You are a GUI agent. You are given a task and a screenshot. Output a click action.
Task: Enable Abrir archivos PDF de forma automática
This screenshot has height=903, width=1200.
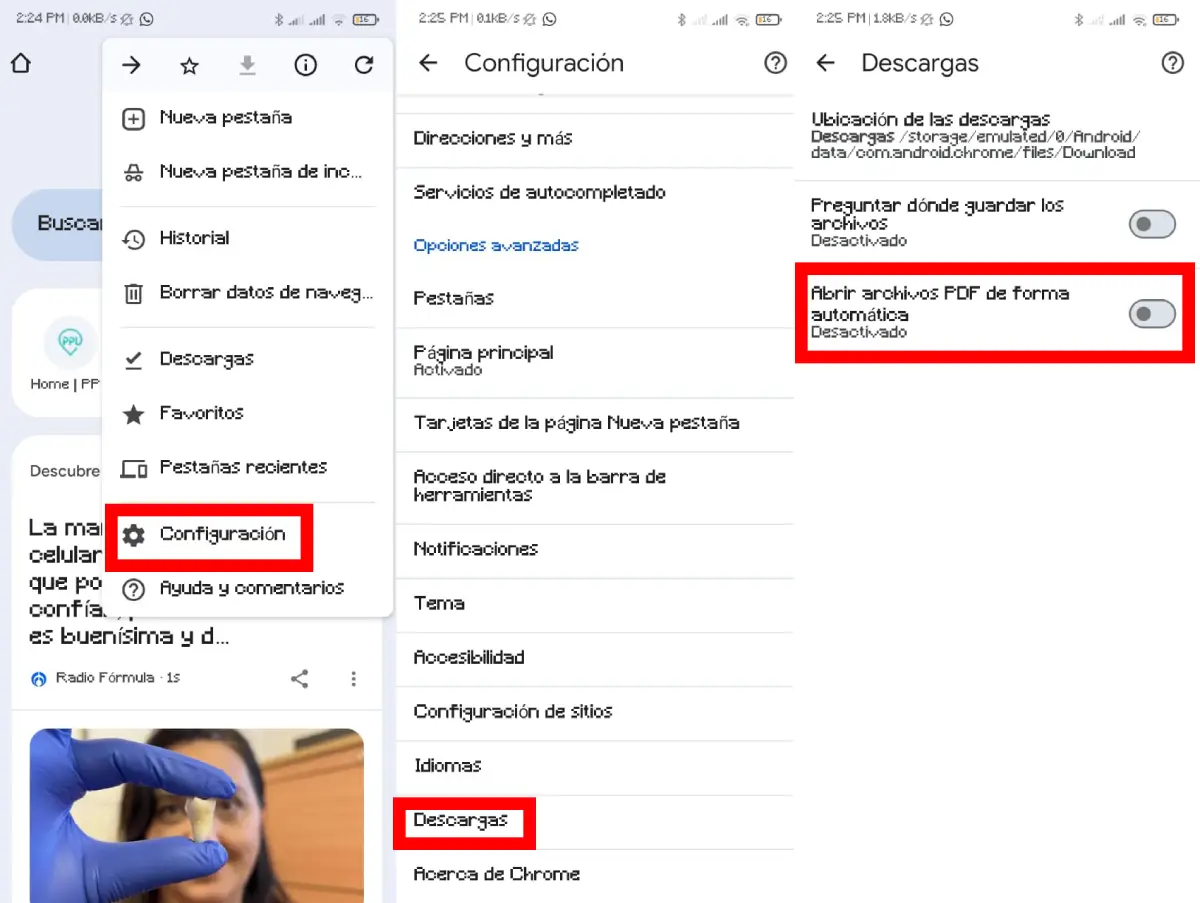pos(1152,315)
